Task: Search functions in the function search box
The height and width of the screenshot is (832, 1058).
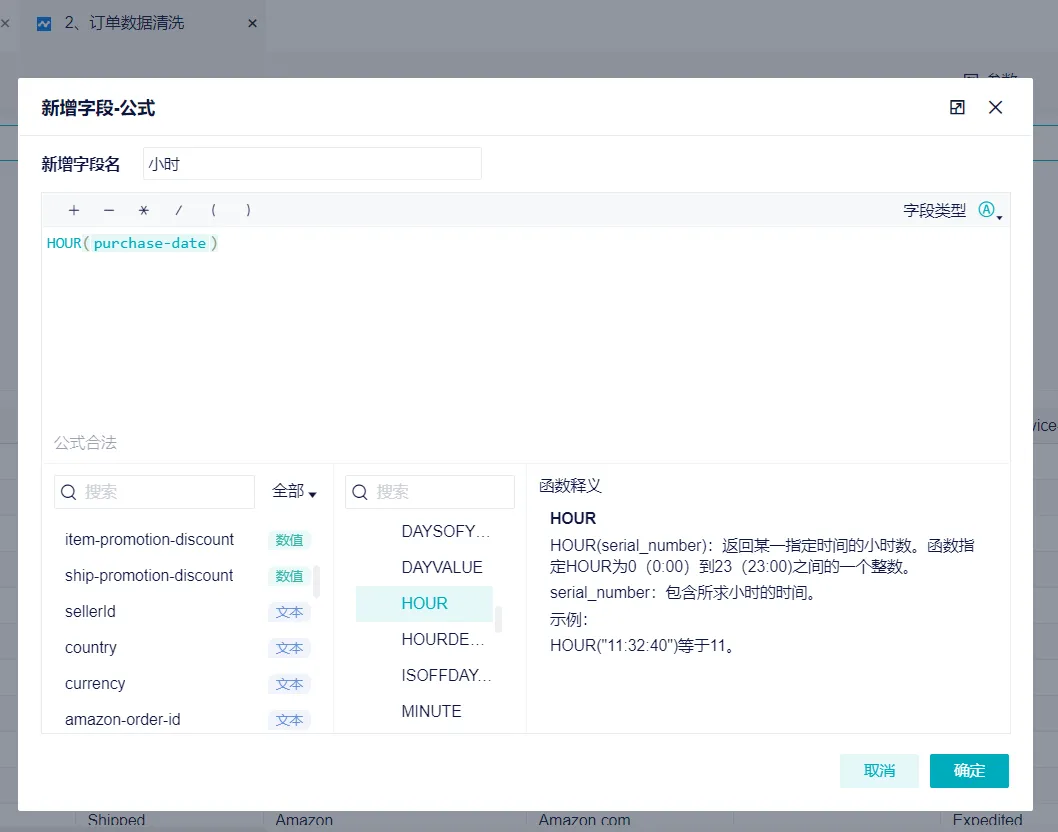Action: pos(440,492)
